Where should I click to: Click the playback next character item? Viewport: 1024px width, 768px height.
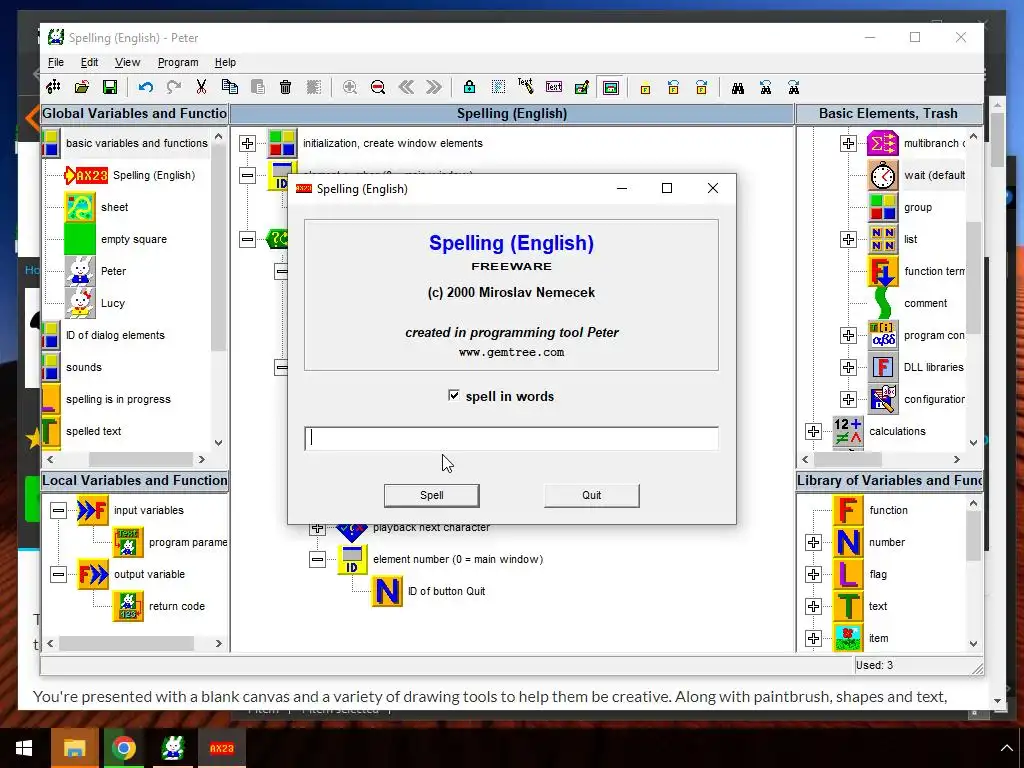tap(431, 527)
